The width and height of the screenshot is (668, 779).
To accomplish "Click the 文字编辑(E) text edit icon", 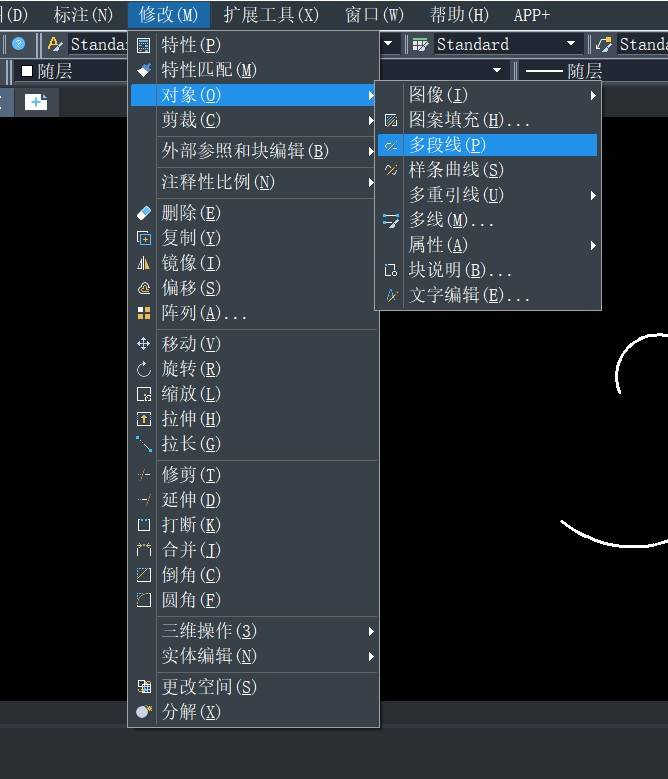I will [x=391, y=296].
